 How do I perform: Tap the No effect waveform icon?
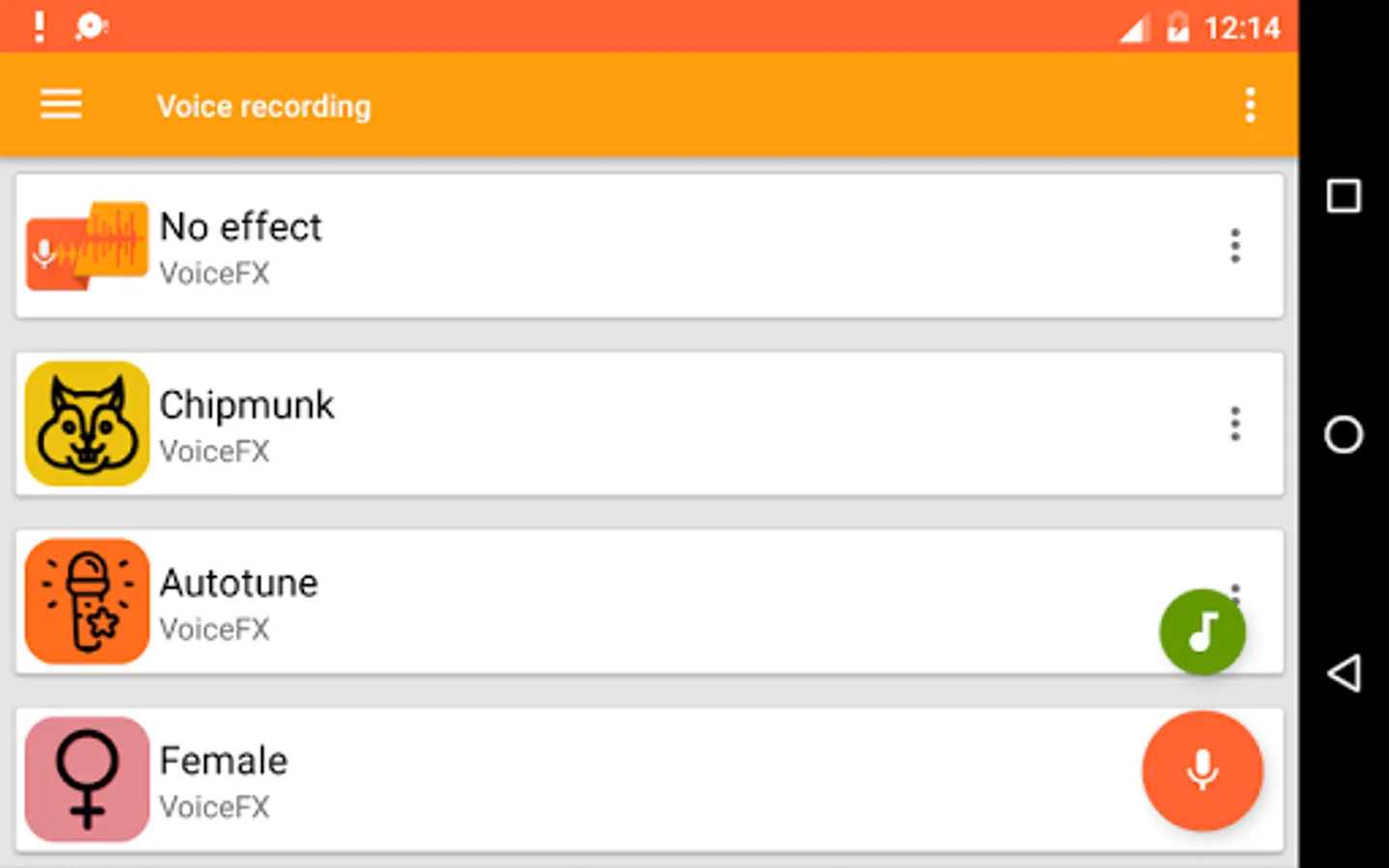click(x=87, y=246)
